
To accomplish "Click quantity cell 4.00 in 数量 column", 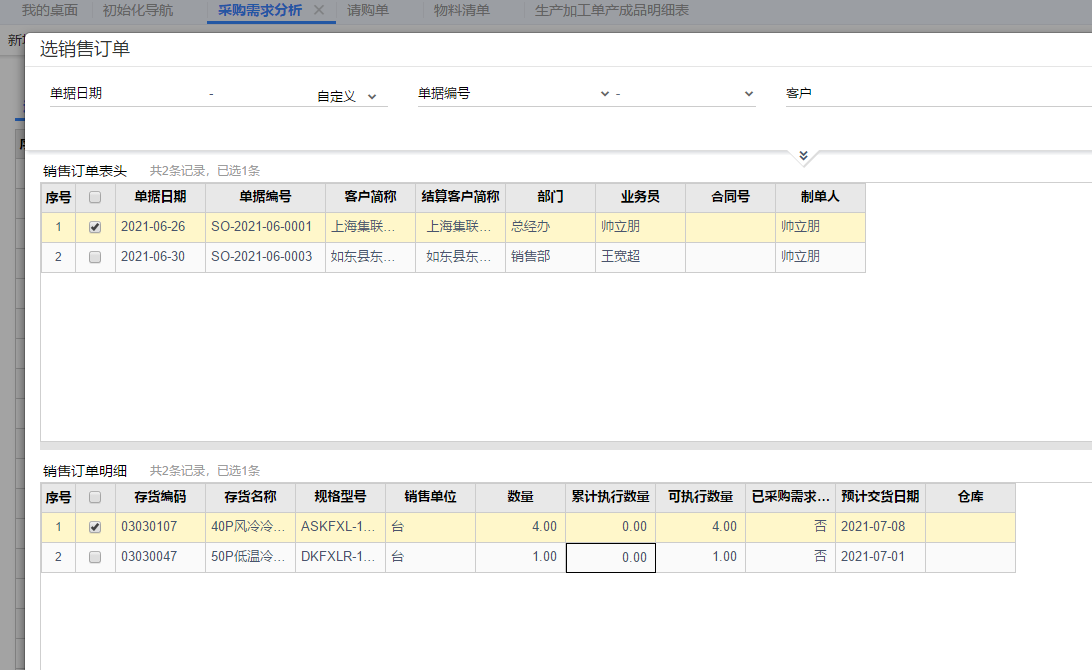I will click(521, 527).
